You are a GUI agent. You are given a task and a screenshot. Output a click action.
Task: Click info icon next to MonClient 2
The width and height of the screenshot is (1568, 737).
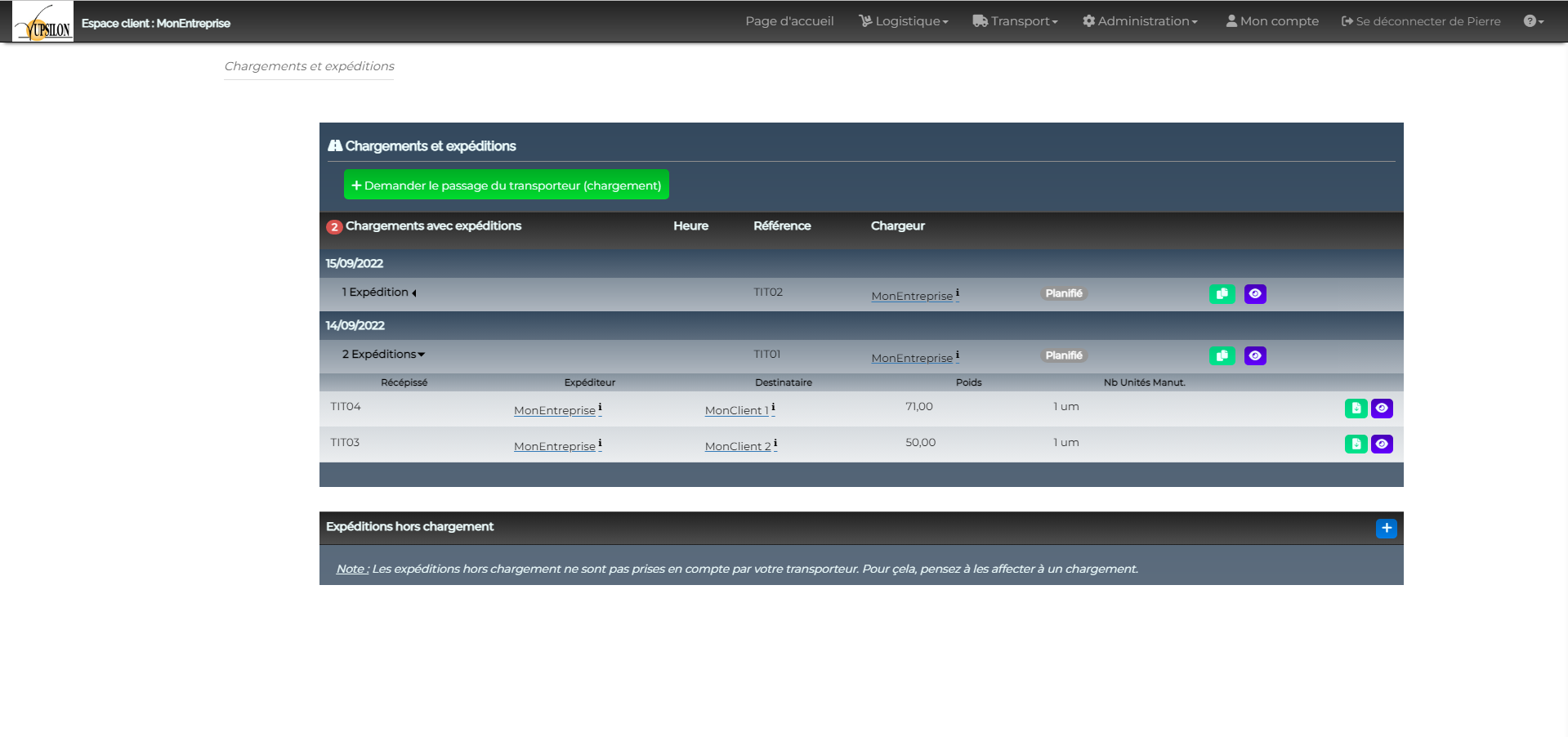(775, 443)
